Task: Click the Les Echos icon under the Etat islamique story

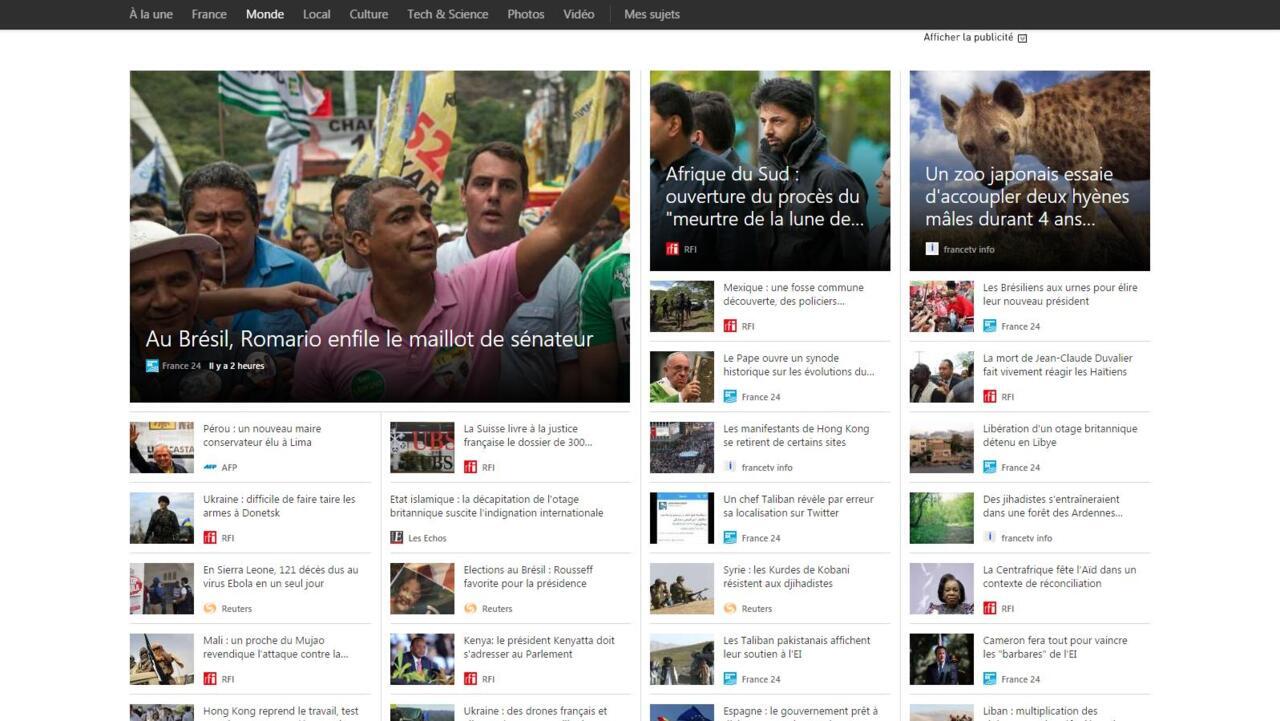Action: (397, 537)
